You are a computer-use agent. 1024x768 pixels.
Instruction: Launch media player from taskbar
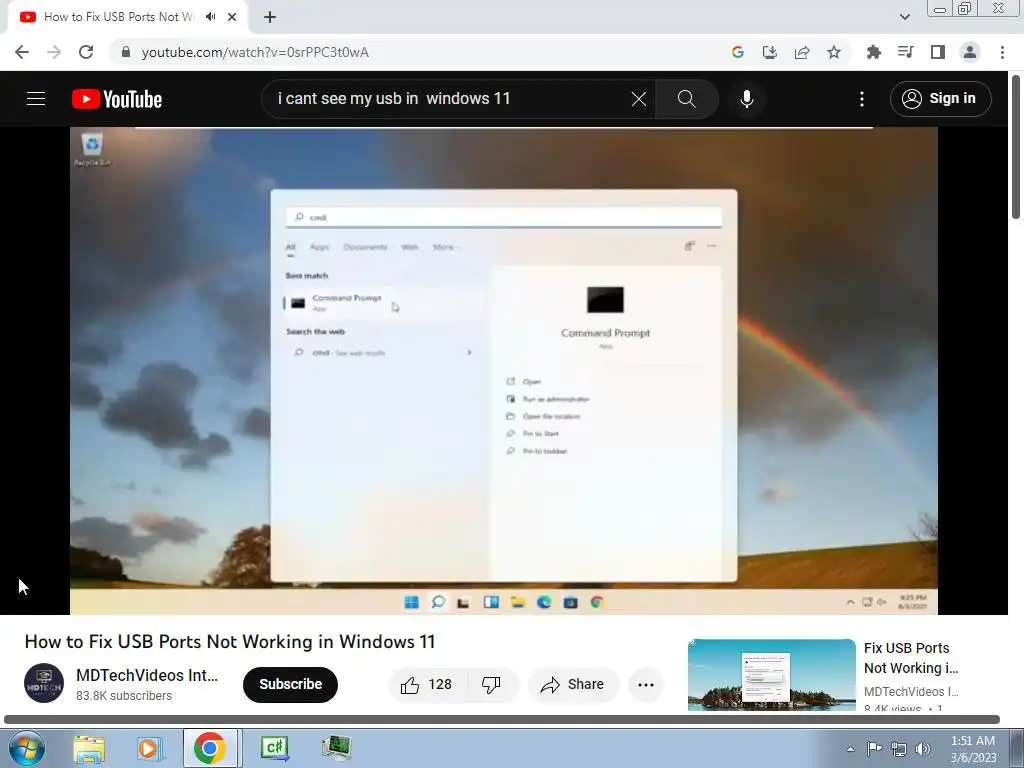click(149, 748)
